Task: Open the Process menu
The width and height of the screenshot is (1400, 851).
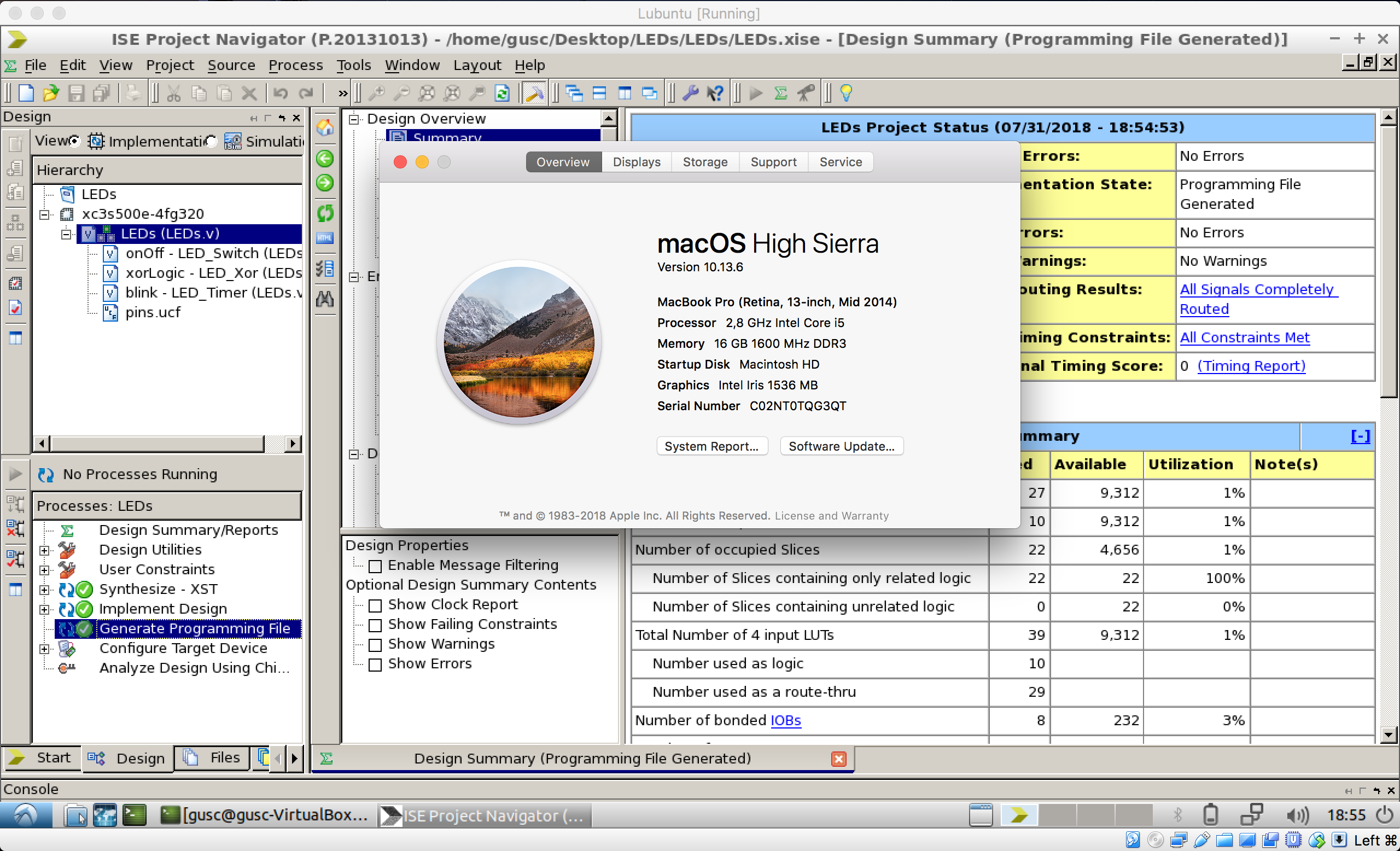Action: (x=295, y=65)
